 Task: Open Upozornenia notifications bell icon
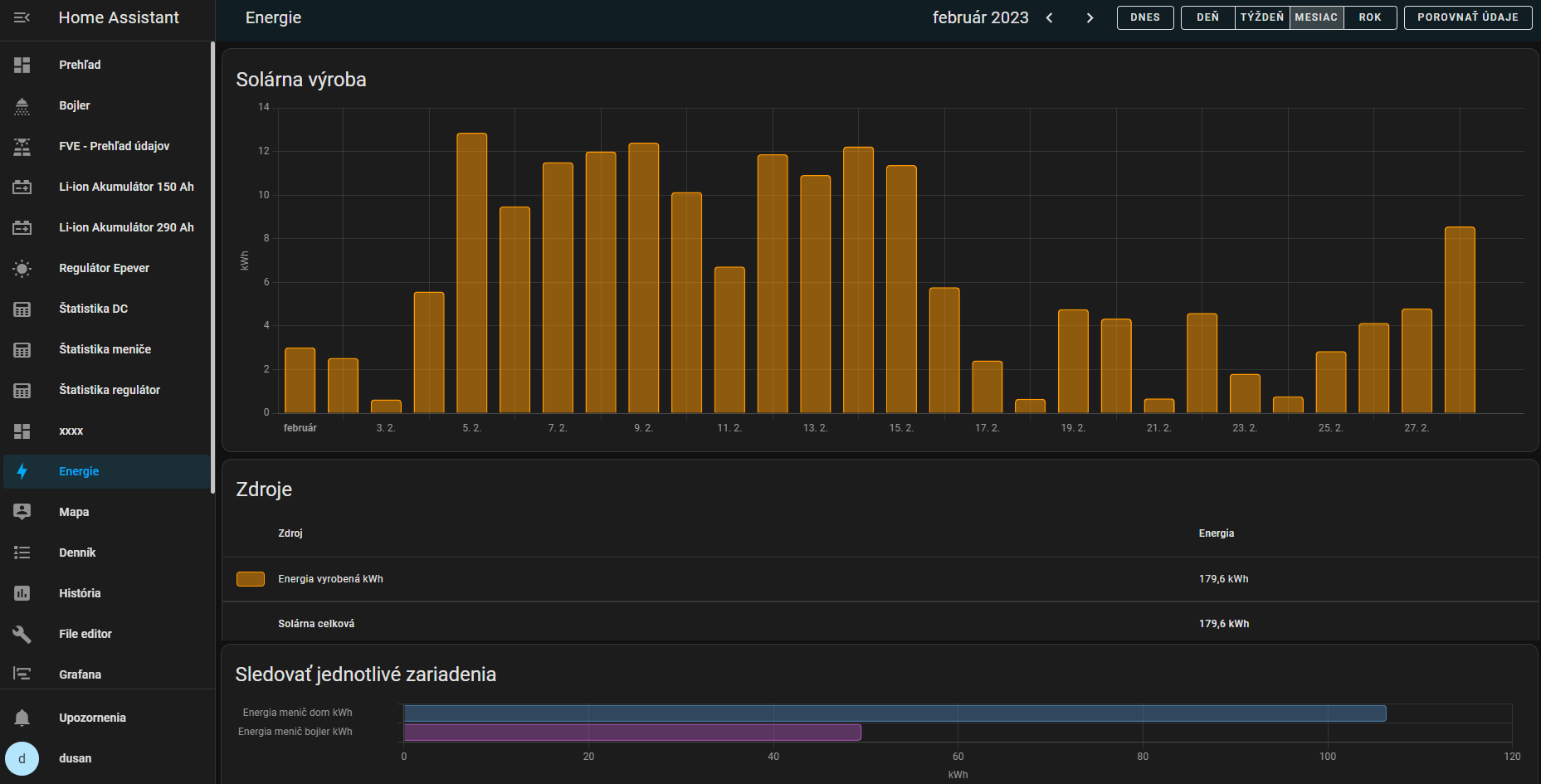click(x=22, y=718)
